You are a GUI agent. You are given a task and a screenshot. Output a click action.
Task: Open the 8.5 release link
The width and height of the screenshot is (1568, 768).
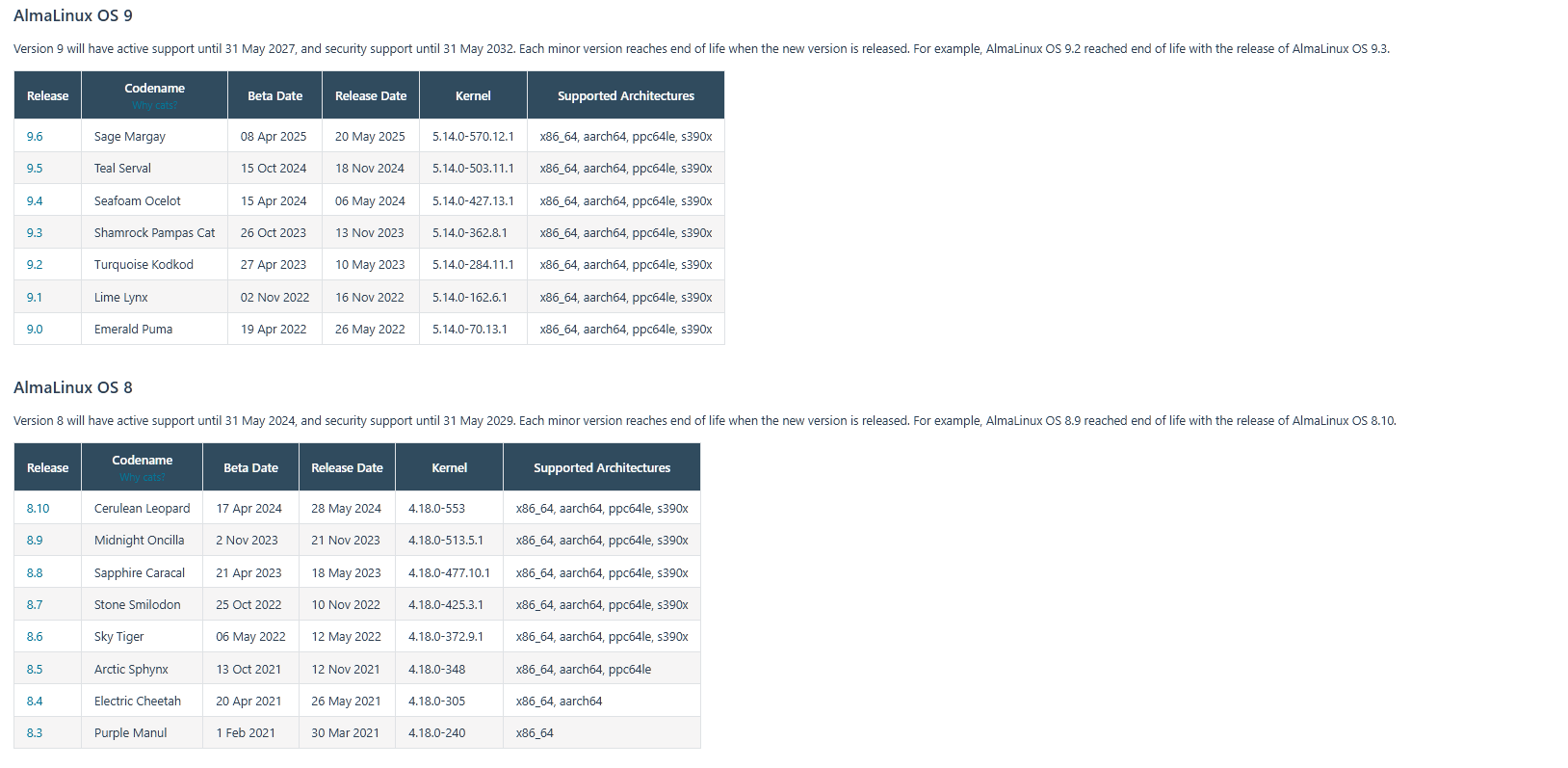(35, 670)
